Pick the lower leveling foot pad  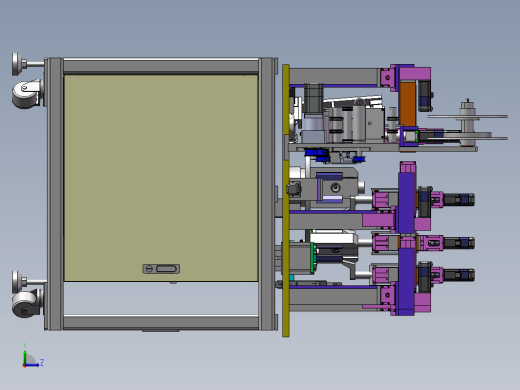[16, 282]
